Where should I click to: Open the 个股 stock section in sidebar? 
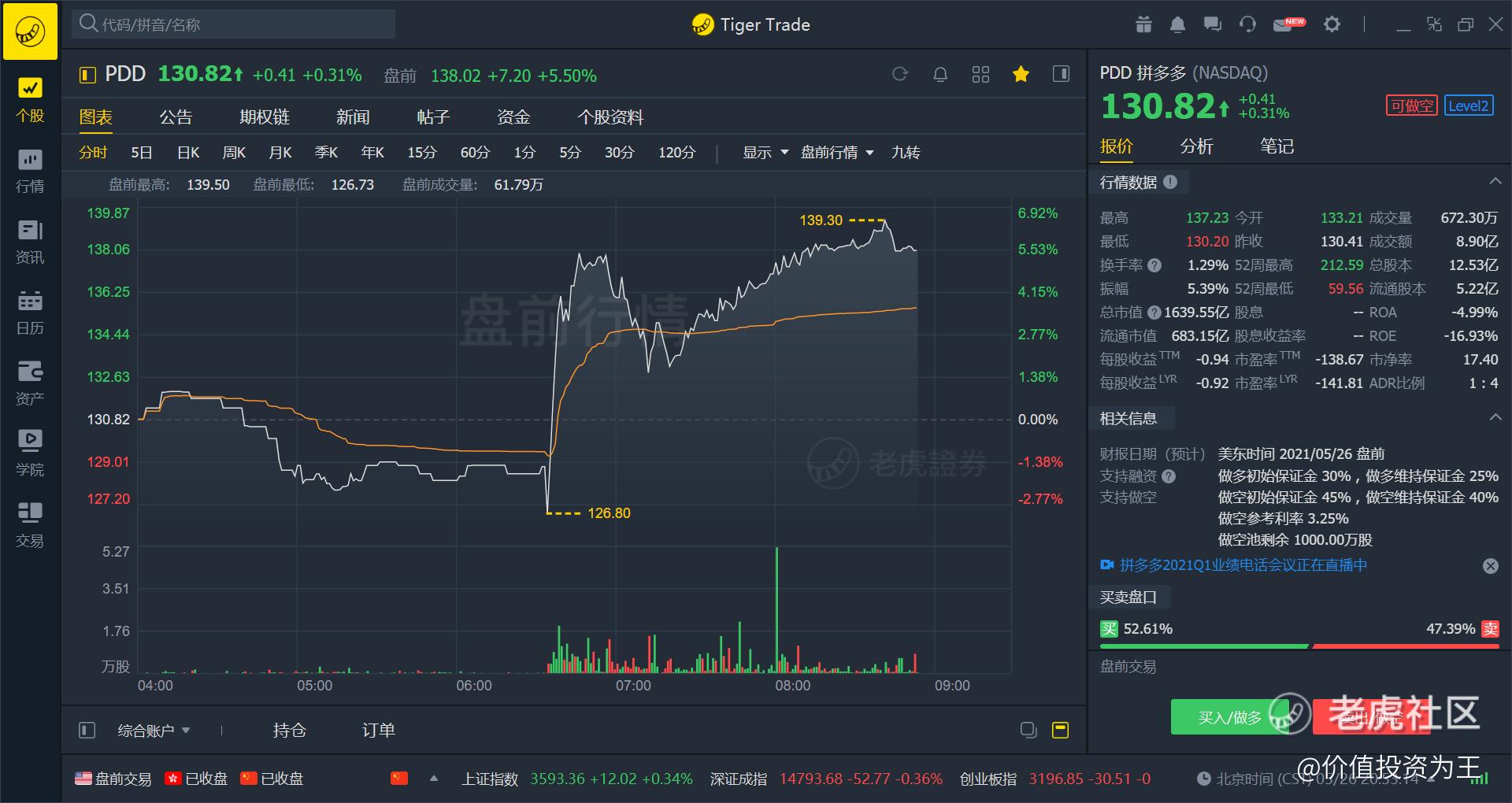[30, 101]
